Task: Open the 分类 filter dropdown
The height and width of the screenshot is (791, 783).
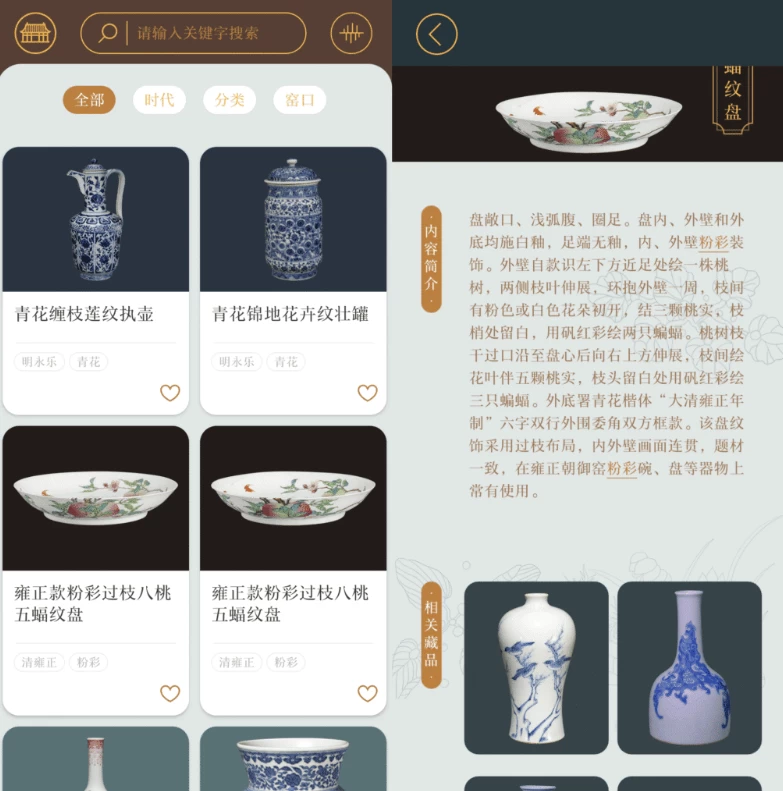Action: [230, 100]
